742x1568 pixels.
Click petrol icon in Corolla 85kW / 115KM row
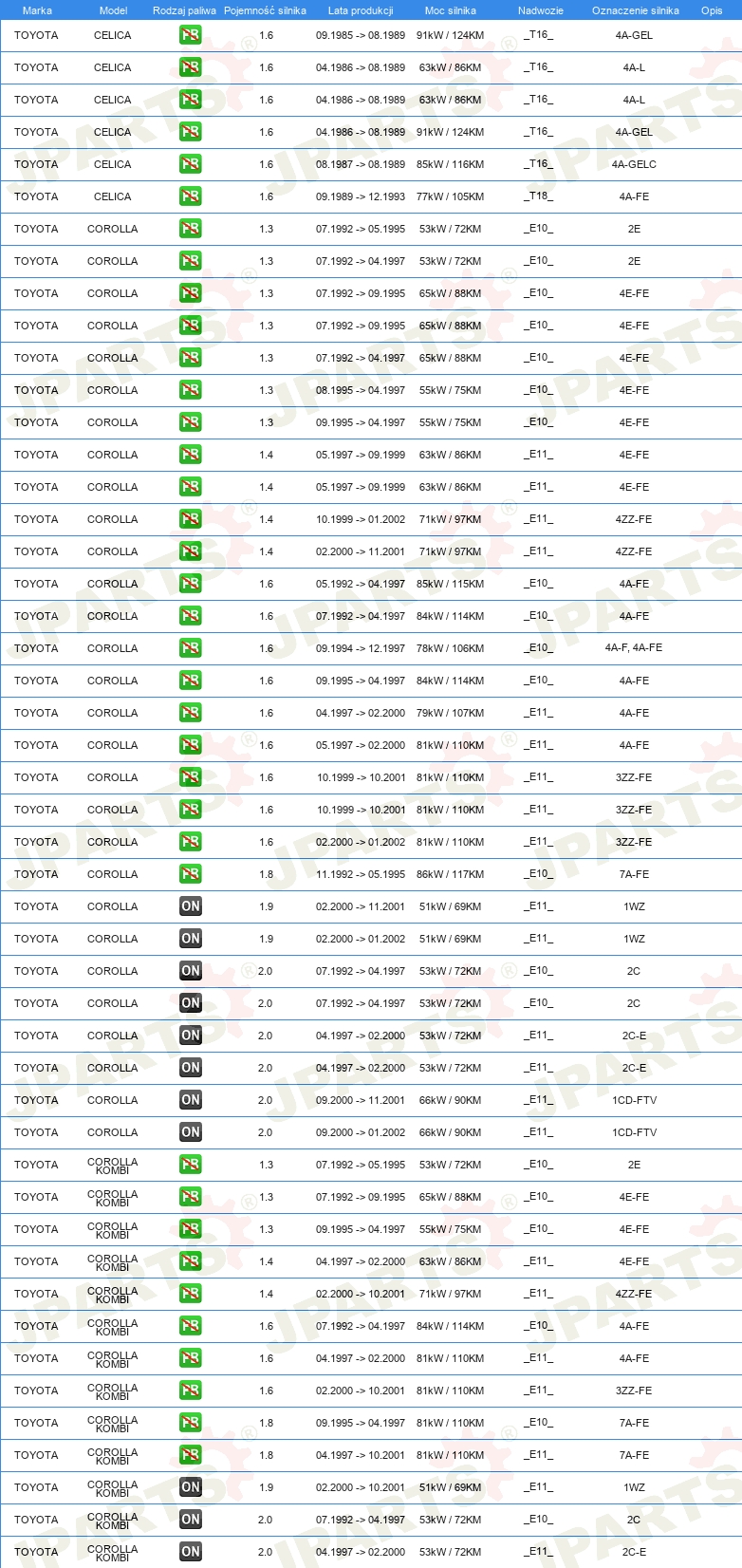click(x=191, y=584)
